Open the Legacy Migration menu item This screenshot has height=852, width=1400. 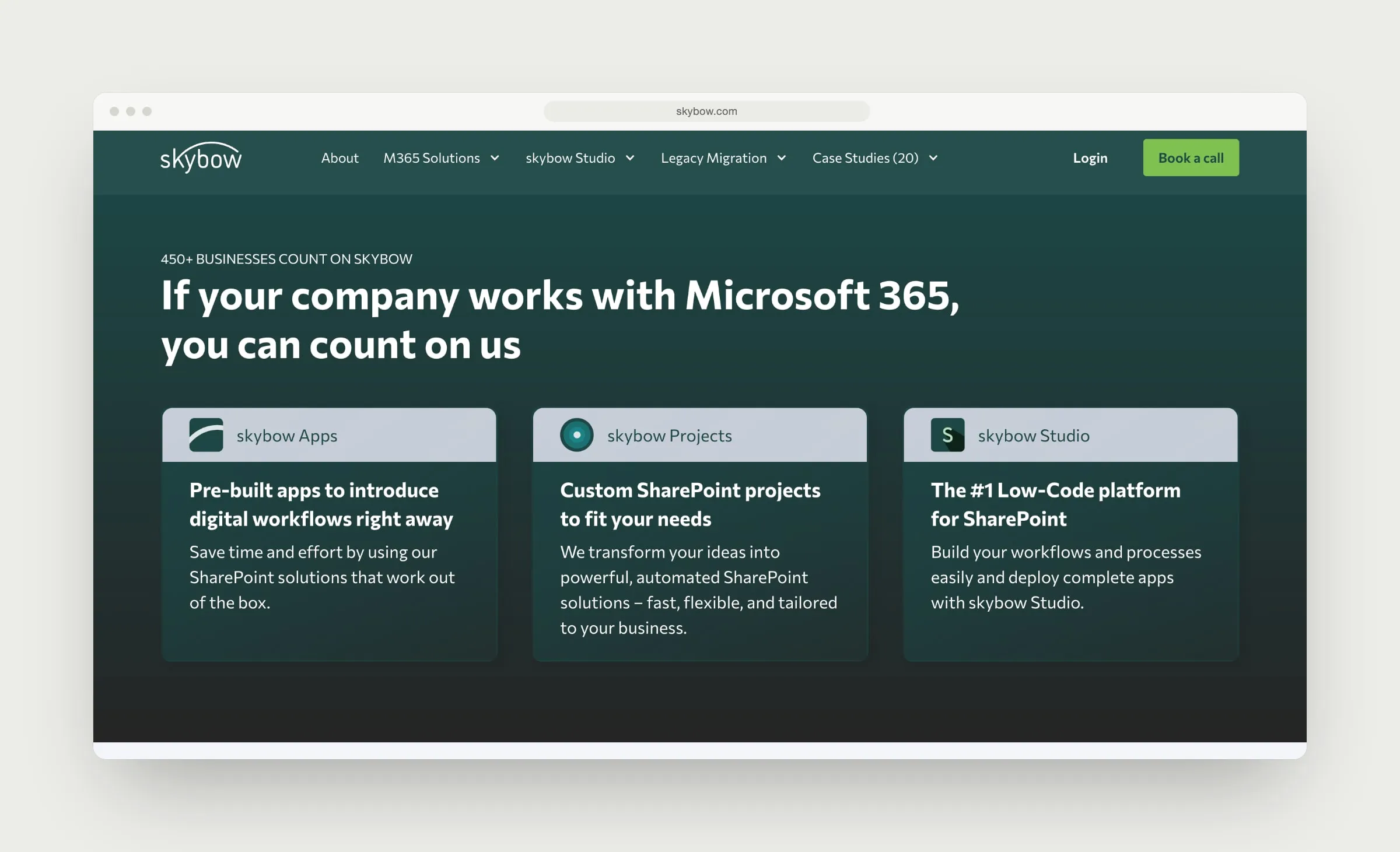[x=713, y=158]
